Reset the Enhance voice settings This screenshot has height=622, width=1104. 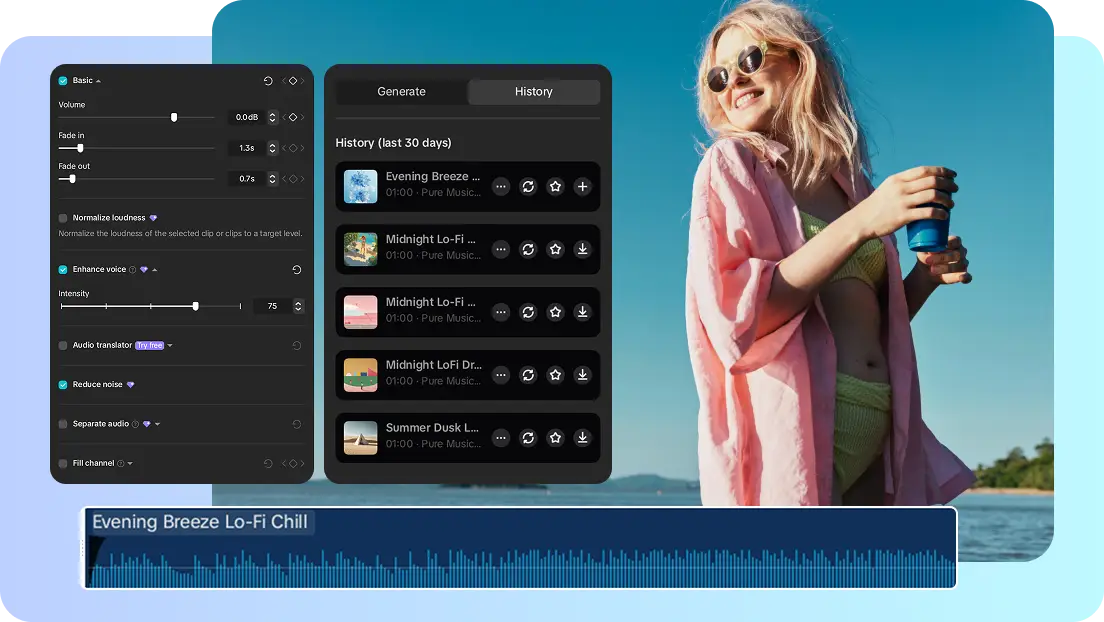[298, 269]
